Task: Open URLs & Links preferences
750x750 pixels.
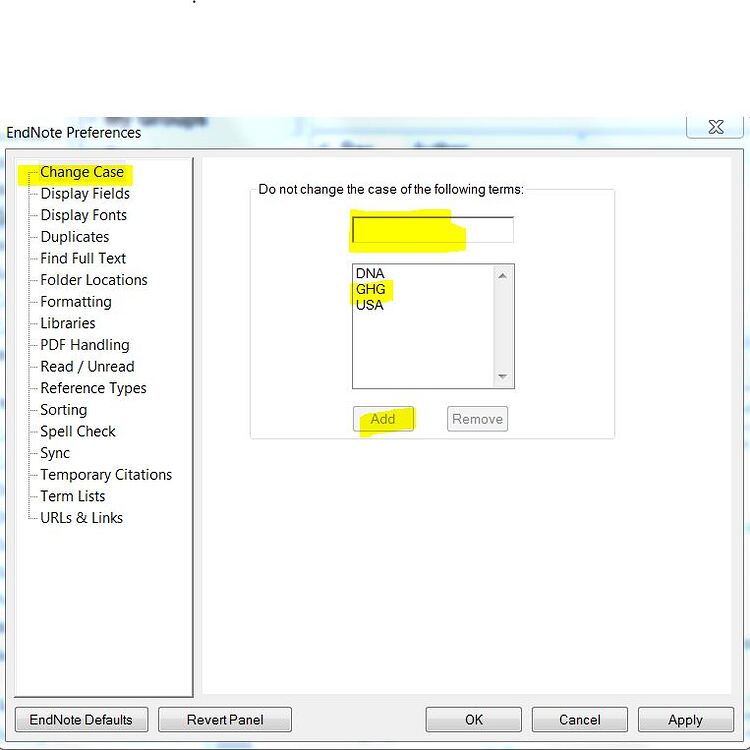Action: [82, 518]
